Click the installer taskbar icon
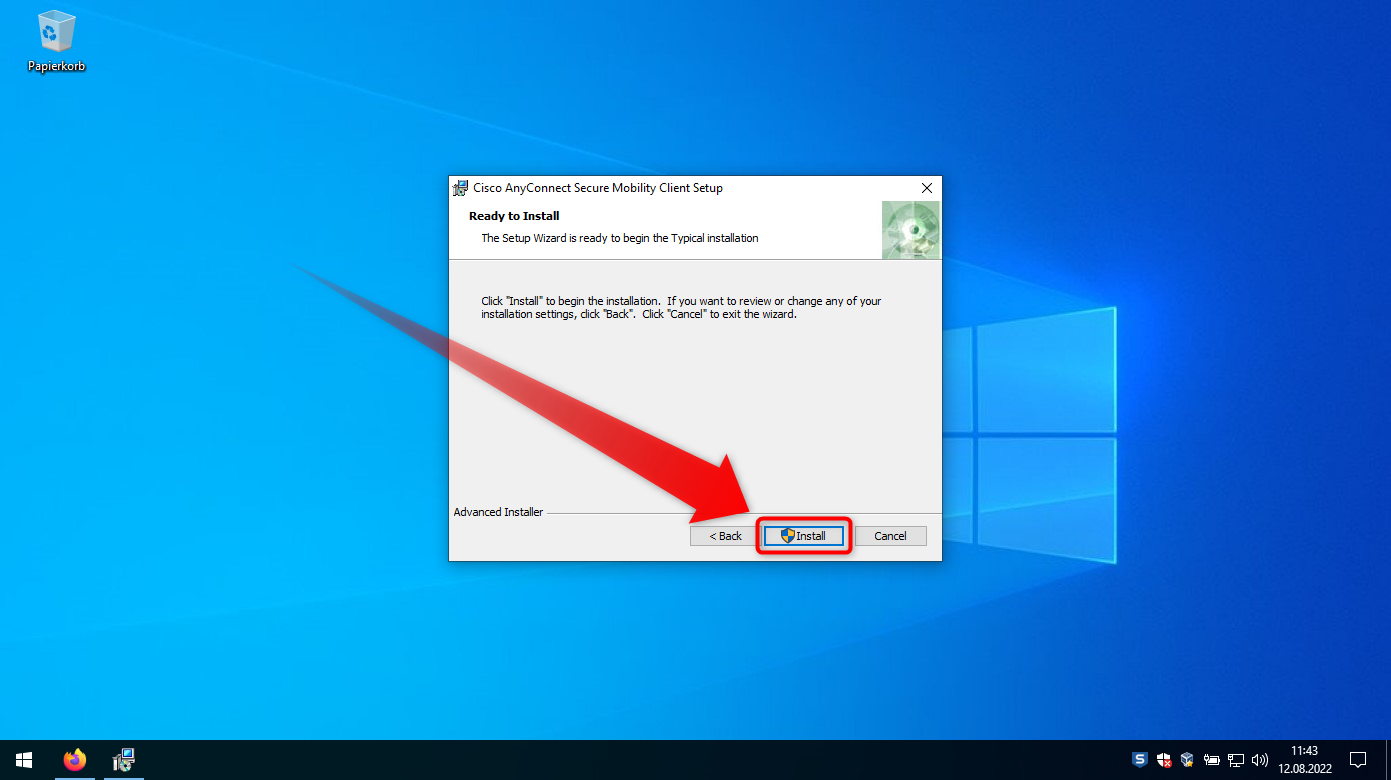 click(124, 760)
